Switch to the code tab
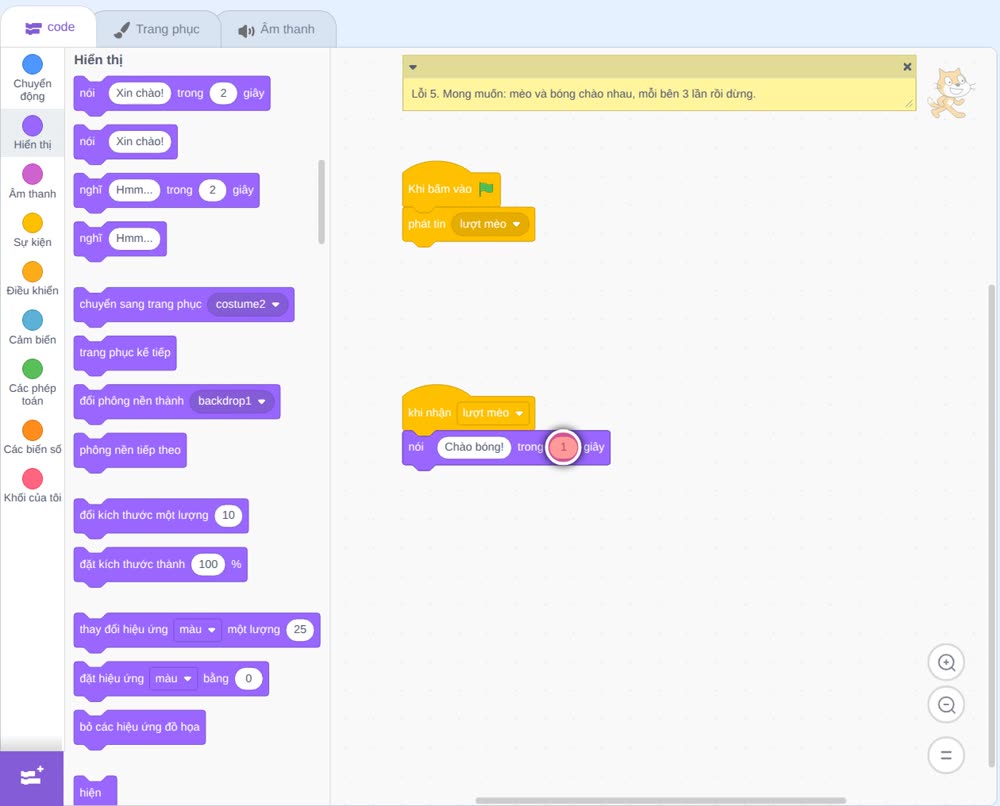 pyautogui.click(x=49, y=27)
